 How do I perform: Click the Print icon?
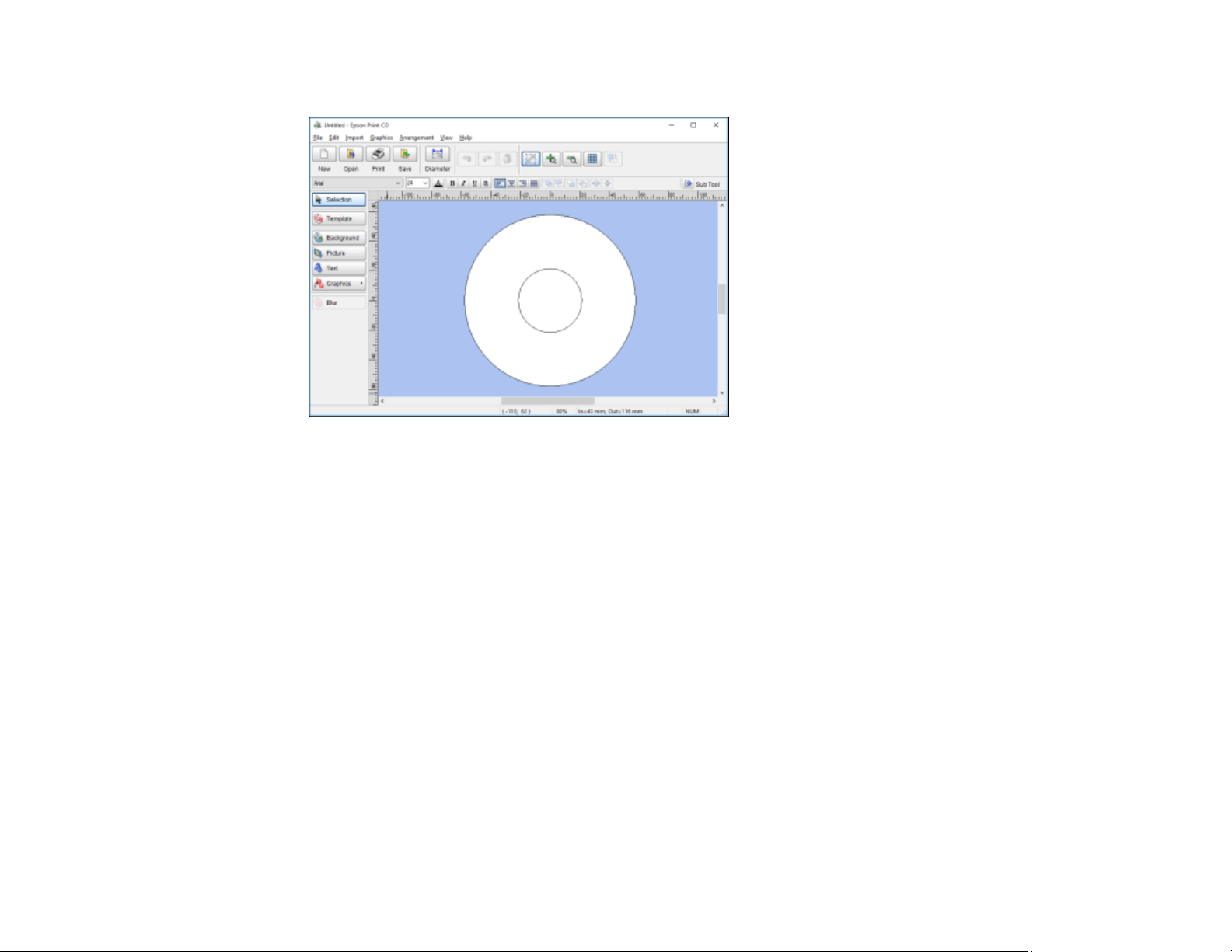pyautogui.click(x=378, y=154)
